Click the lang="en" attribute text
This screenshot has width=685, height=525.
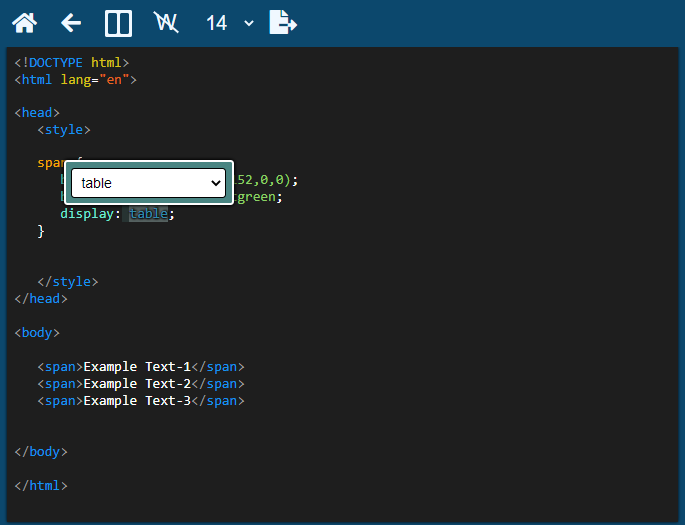[x=95, y=79]
